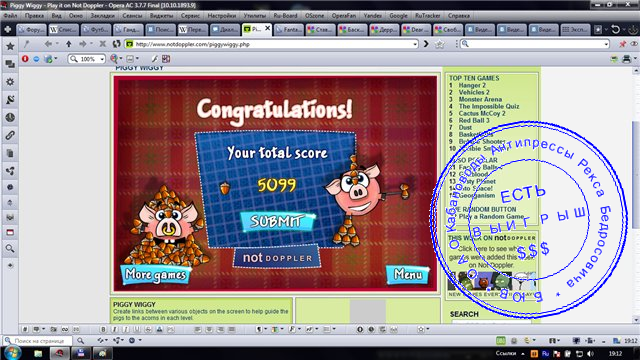640x360 pixels.
Task: Click the game's Menu button
Action: click(407, 274)
